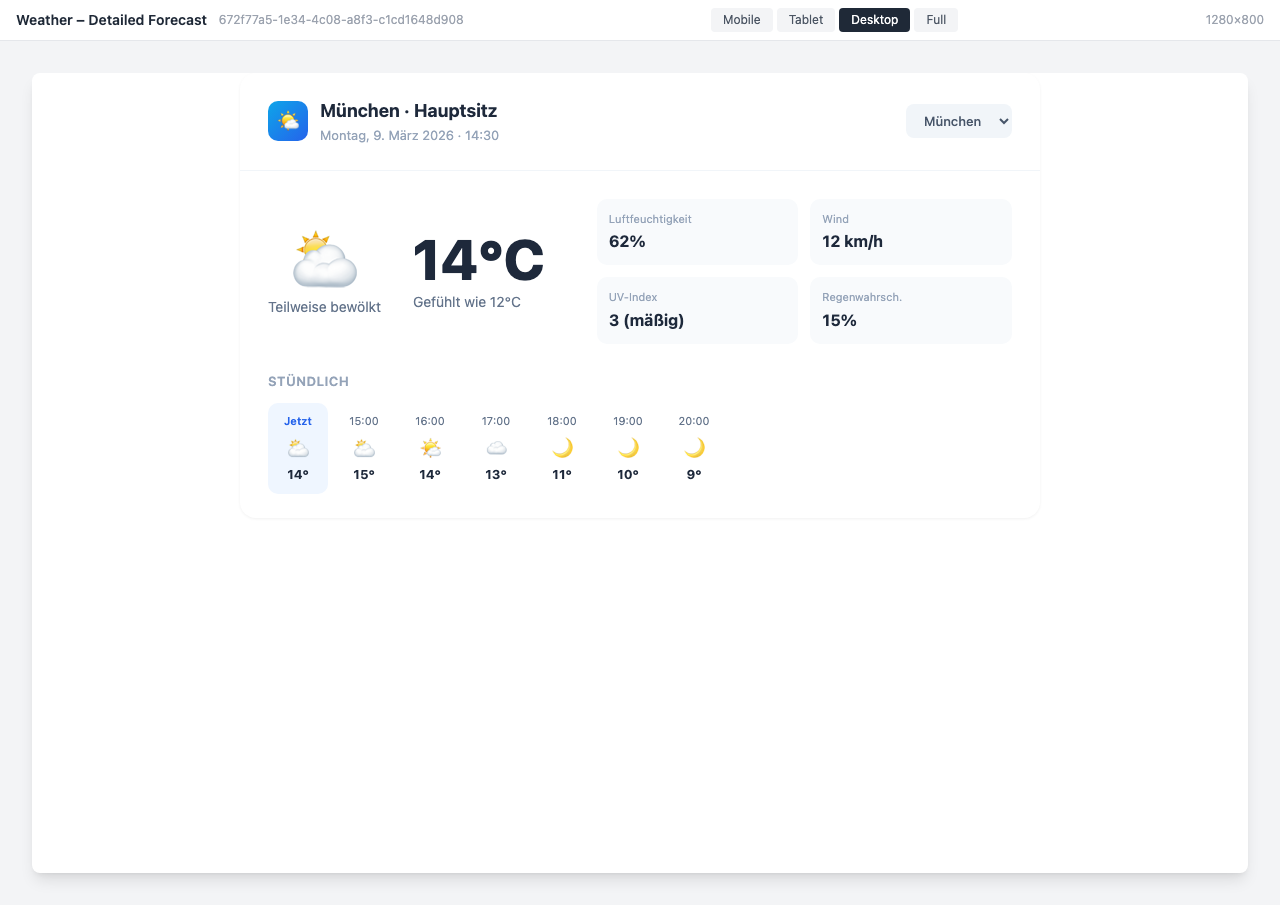The width and height of the screenshot is (1280, 905).
Task: Click the weather app icon beside München
Action: tap(287, 120)
